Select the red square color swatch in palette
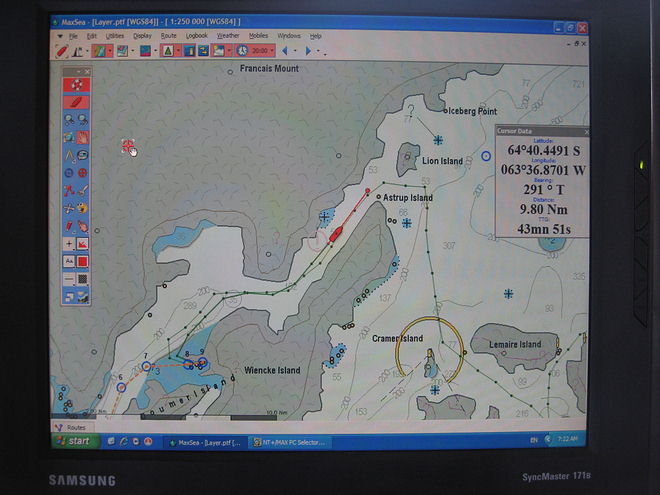Viewport: 660px width, 495px height. (x=83, y=261)
